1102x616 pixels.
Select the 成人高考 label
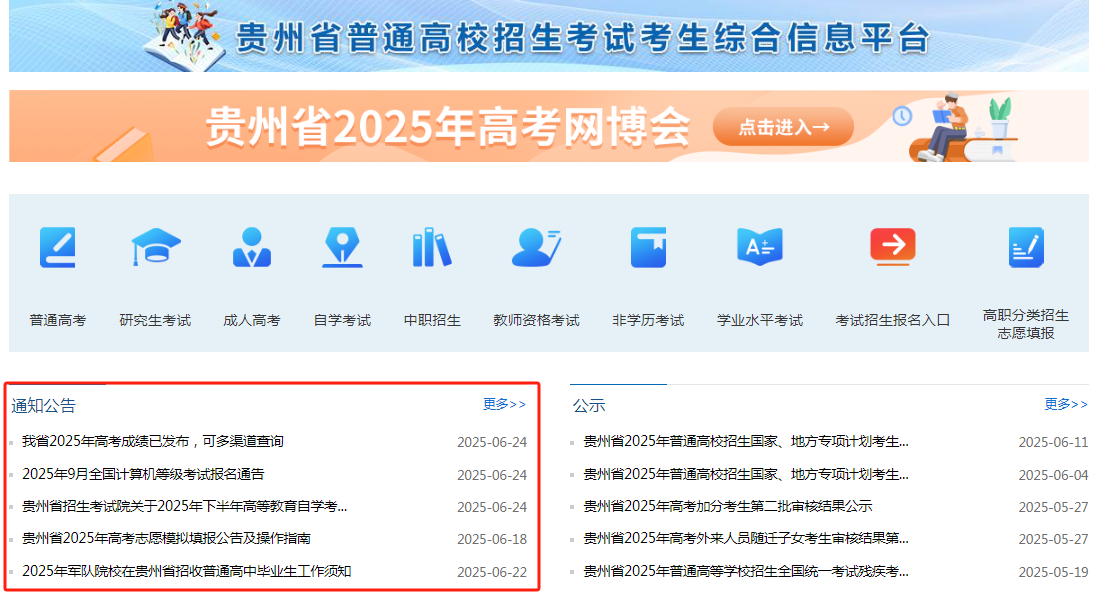click(x=252, y=321)
